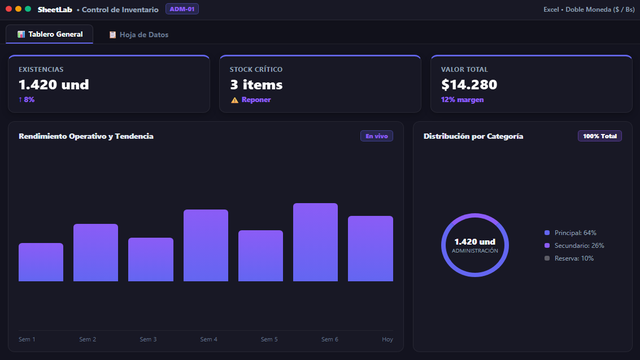Select the Hoy bar in the chart
Screen dimensions: 640x360
(370, 249)
